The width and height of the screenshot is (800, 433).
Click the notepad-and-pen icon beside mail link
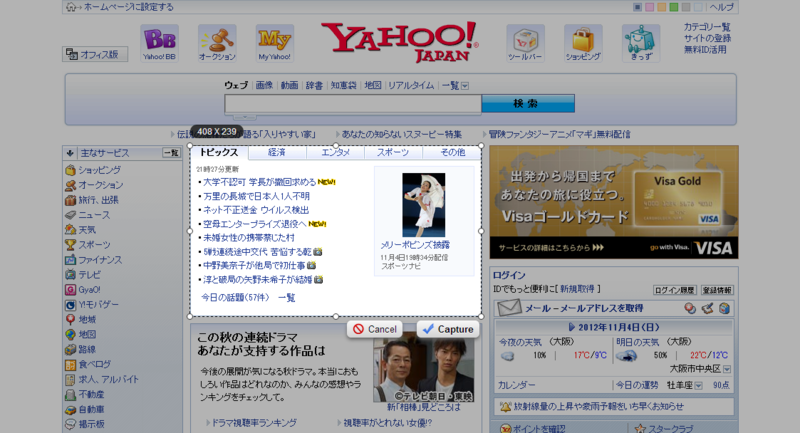pos(707,308)
